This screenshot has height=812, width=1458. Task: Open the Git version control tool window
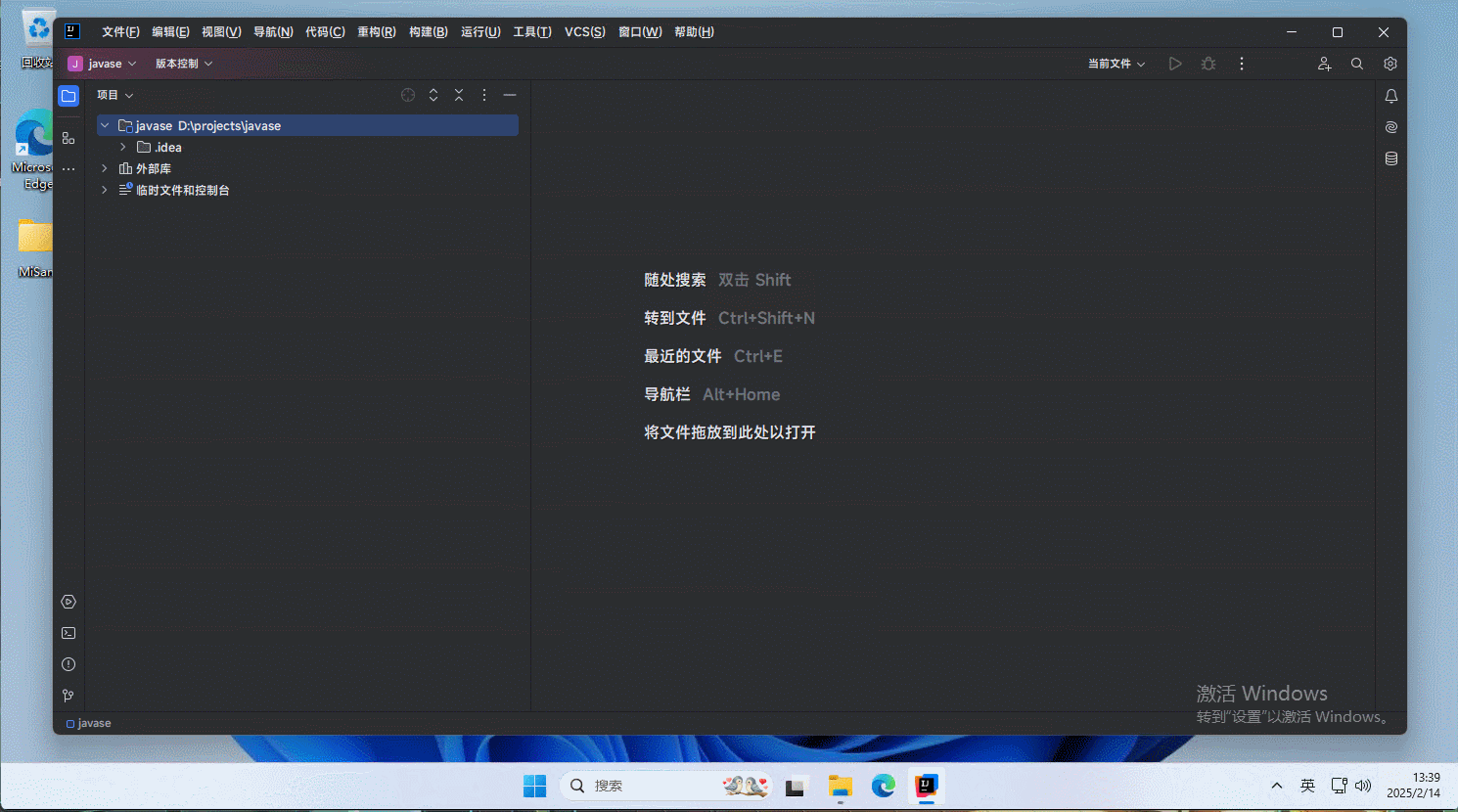(68, 696)
